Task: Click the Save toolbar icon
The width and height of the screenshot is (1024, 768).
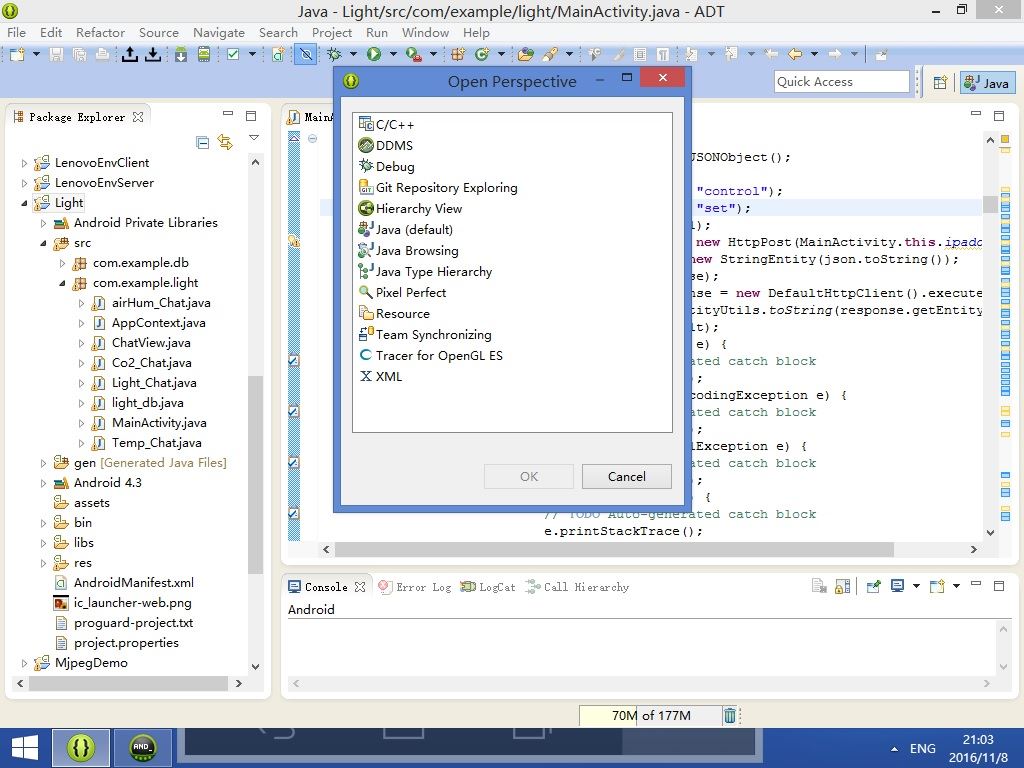Action: coord(57,54)
